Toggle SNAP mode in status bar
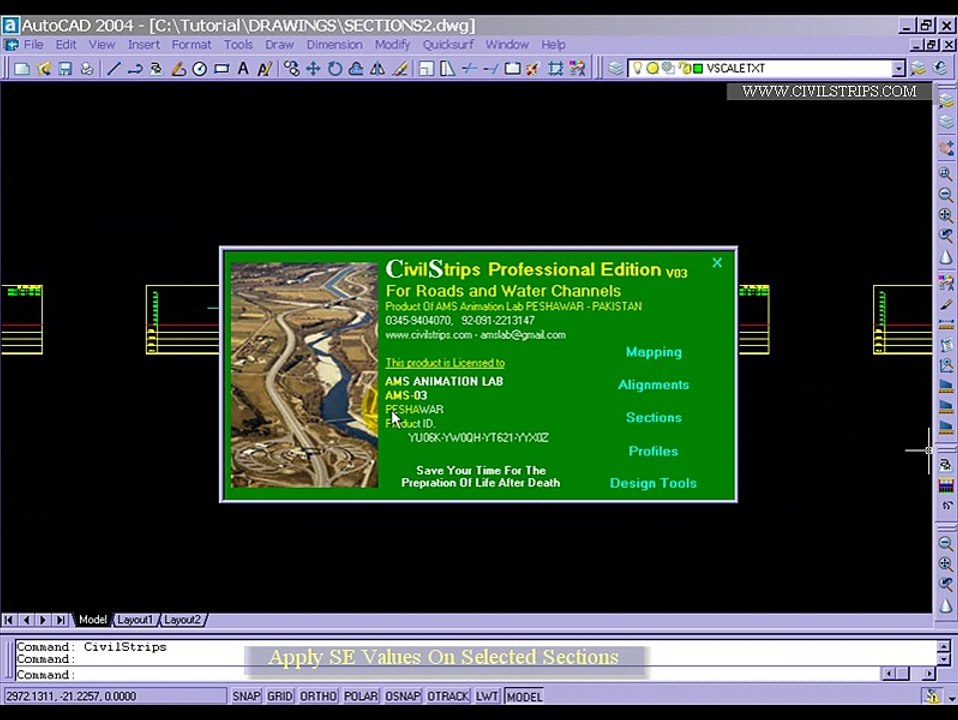 click(x=246, y=696)
